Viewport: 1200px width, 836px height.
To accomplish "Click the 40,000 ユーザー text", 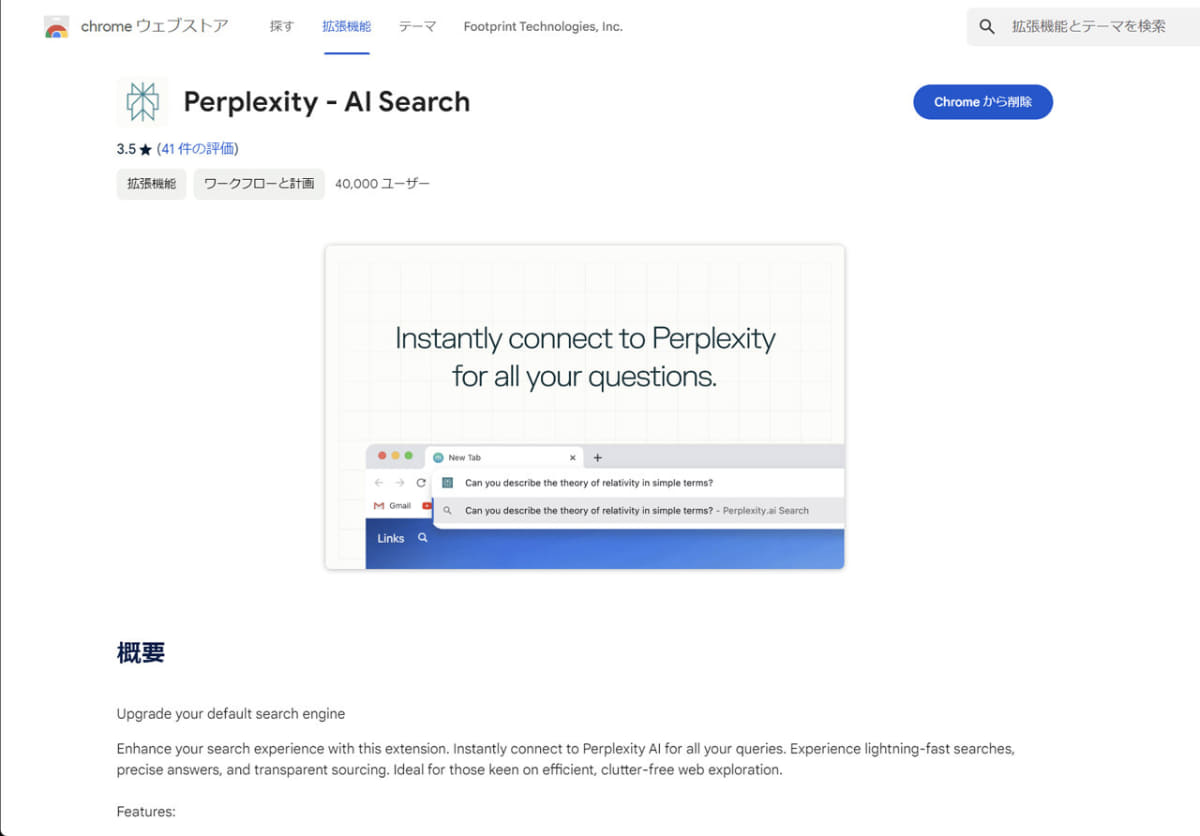I will click(x=382, y=184).
